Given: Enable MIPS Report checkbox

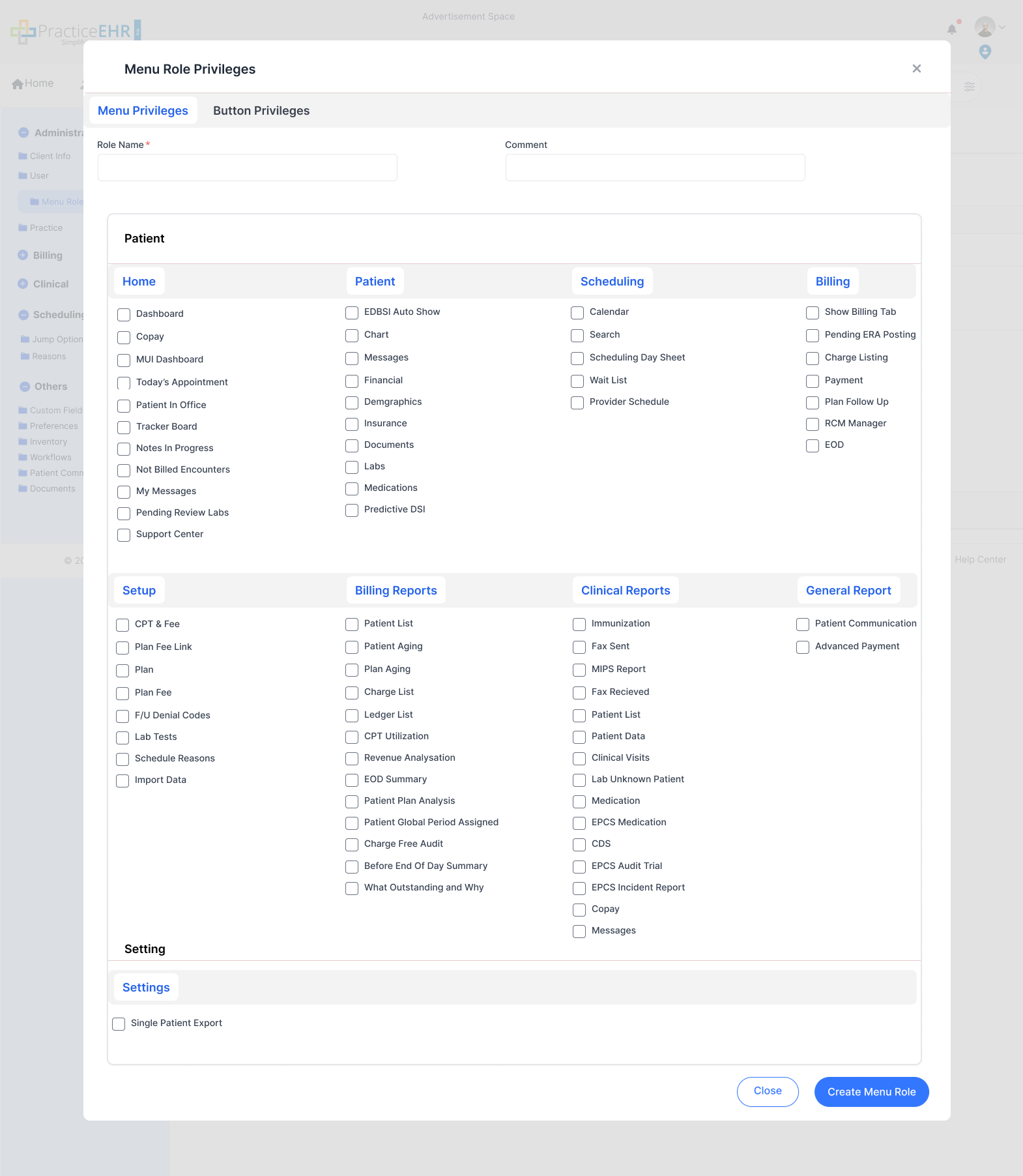Looking at the screenshot, I should point(579,670).
